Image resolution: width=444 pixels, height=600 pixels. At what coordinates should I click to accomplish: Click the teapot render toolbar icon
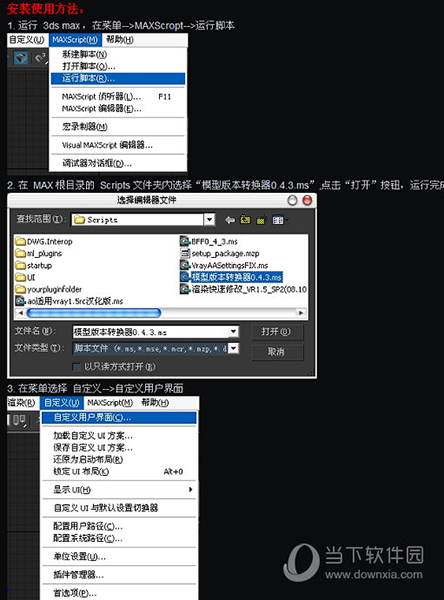21,58
